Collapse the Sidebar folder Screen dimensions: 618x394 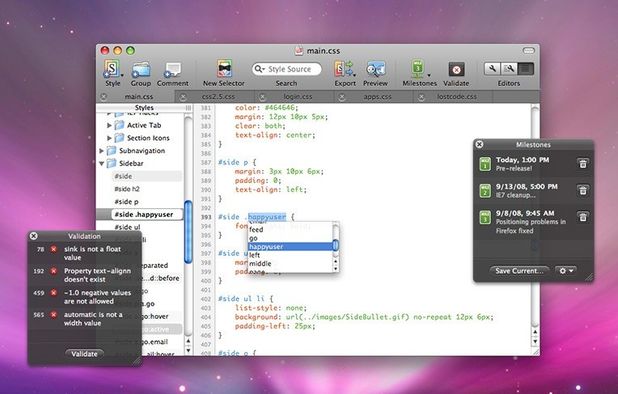coord(102,163)
